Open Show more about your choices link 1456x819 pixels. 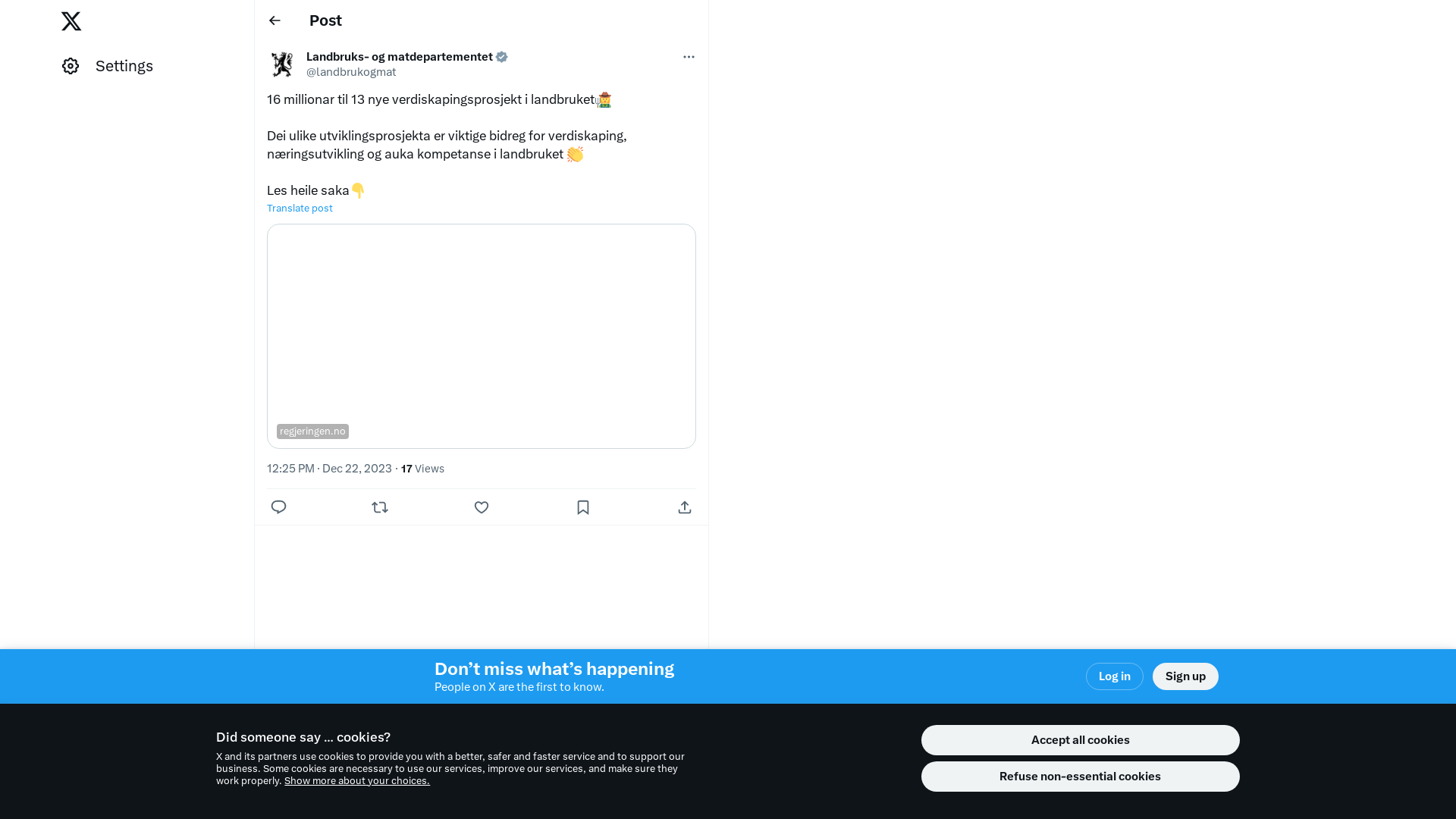(357, 781)
